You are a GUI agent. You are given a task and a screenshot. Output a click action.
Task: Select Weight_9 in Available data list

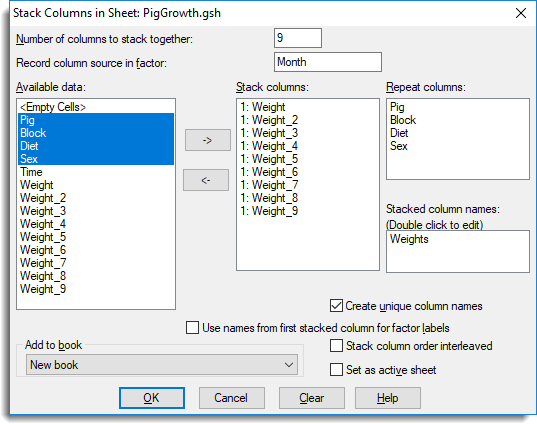[x=96, y=289]
